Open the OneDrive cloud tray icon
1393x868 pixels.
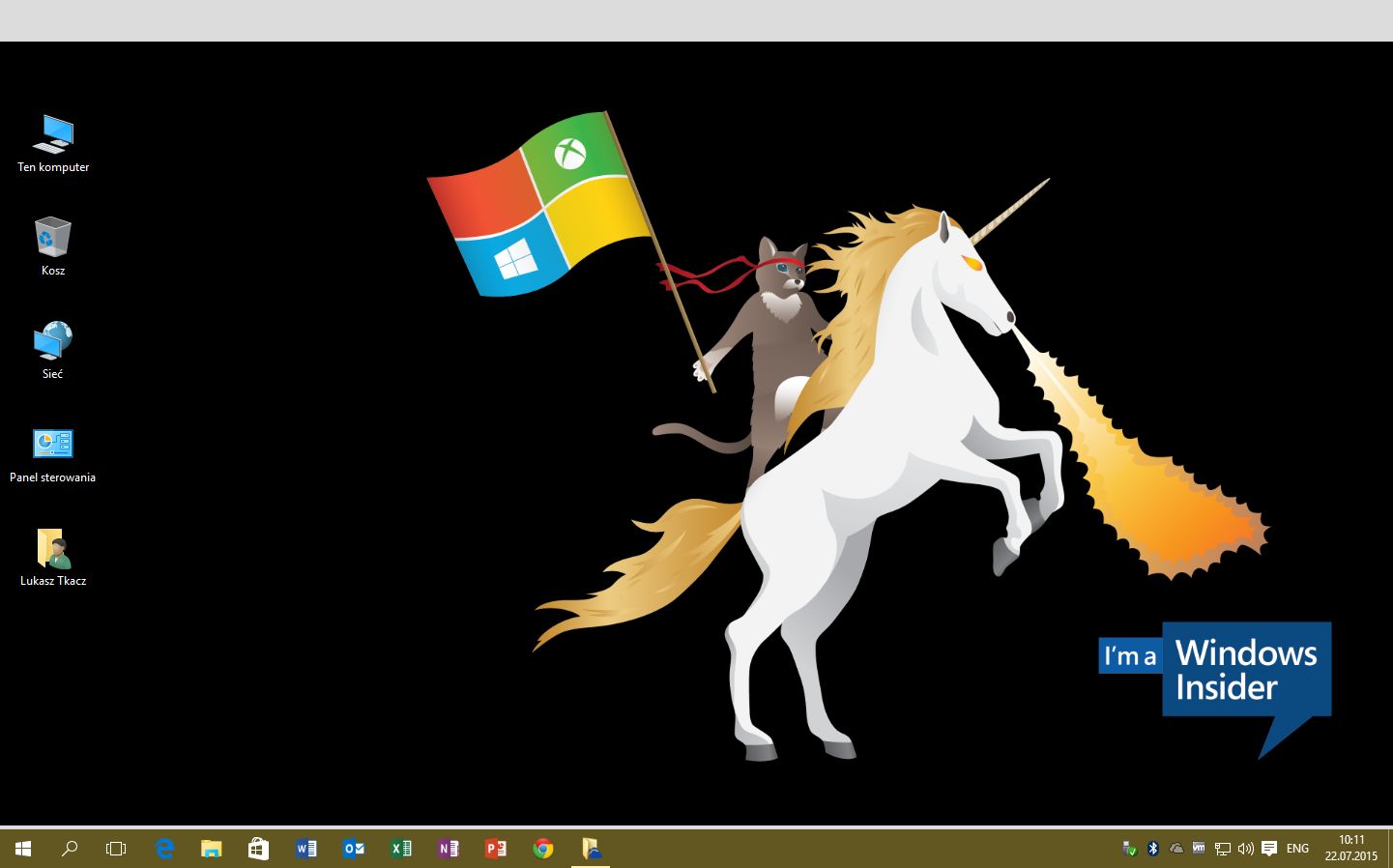(x=1176, y=849)
